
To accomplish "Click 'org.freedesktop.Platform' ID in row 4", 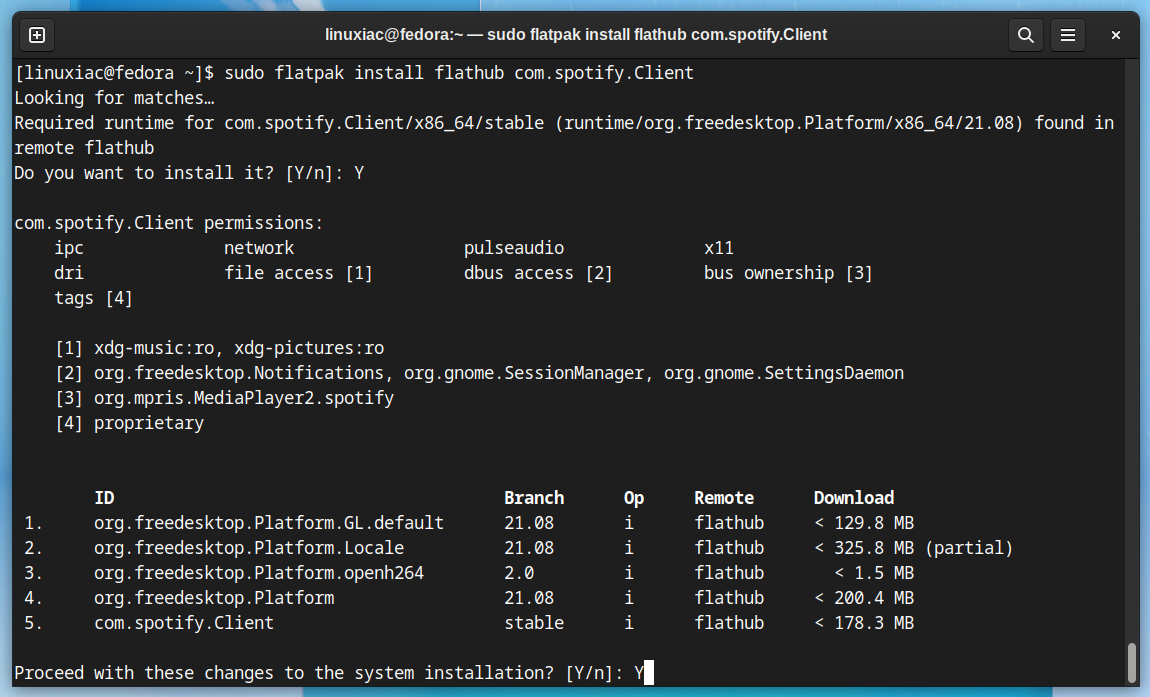I will coord(214,598).
